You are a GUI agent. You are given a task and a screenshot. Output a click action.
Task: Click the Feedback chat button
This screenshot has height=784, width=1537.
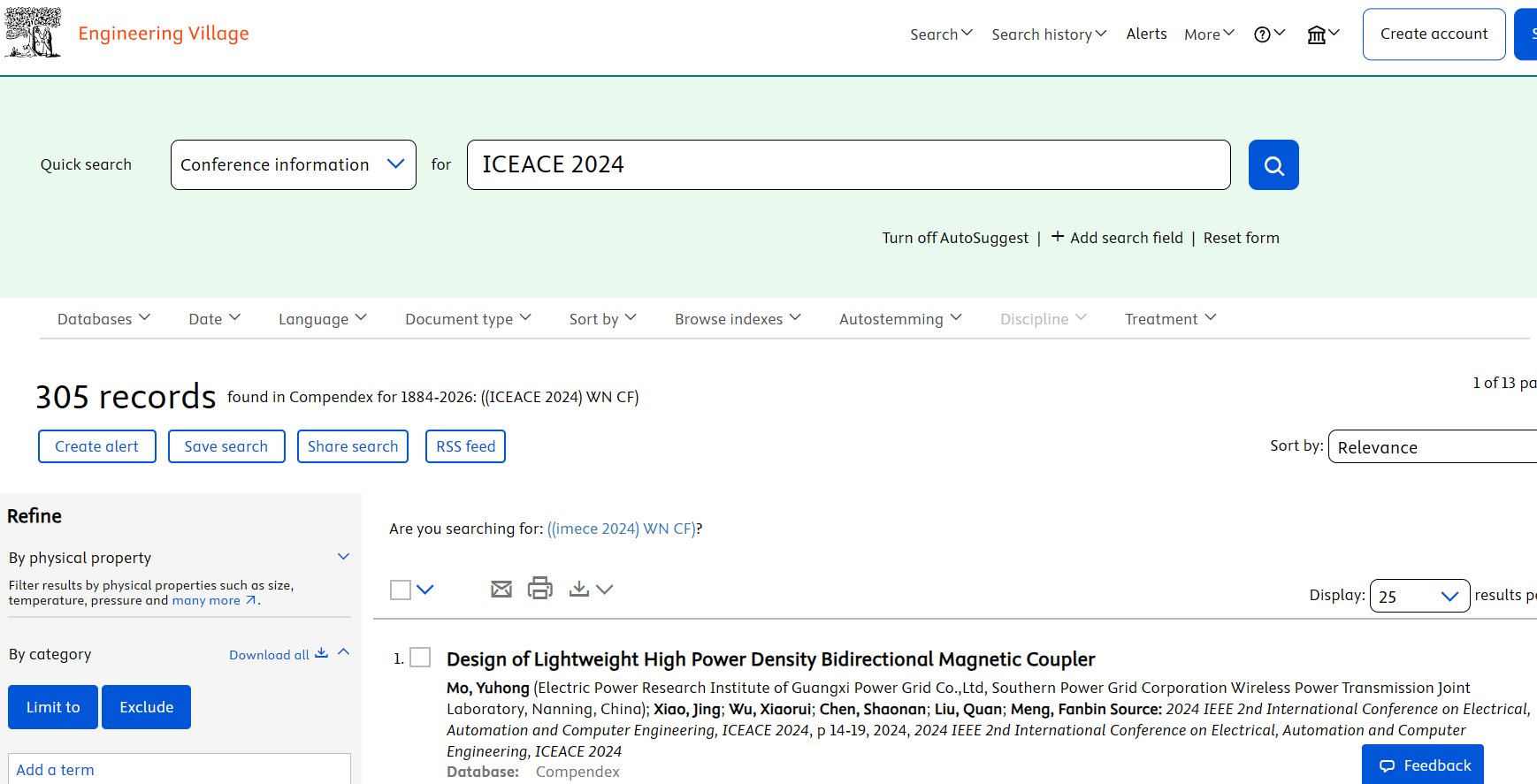click(x=1423, y=765)
